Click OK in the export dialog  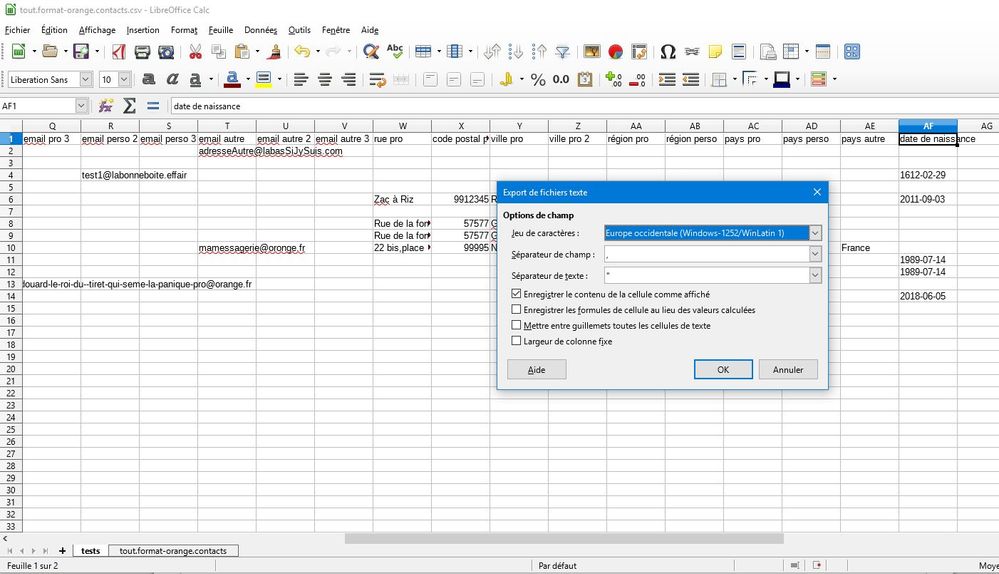722,369
